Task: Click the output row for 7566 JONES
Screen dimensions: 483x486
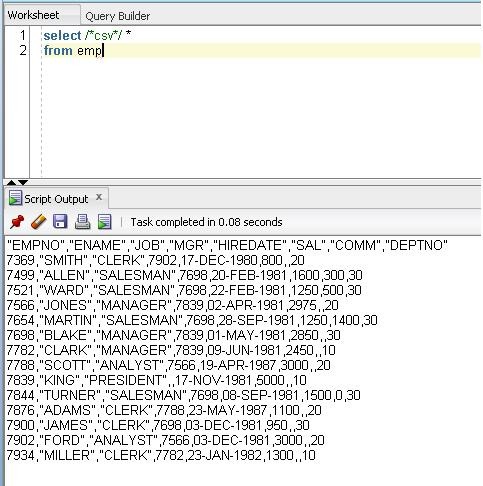Action: pyautogui.click(x=172, y=305)
